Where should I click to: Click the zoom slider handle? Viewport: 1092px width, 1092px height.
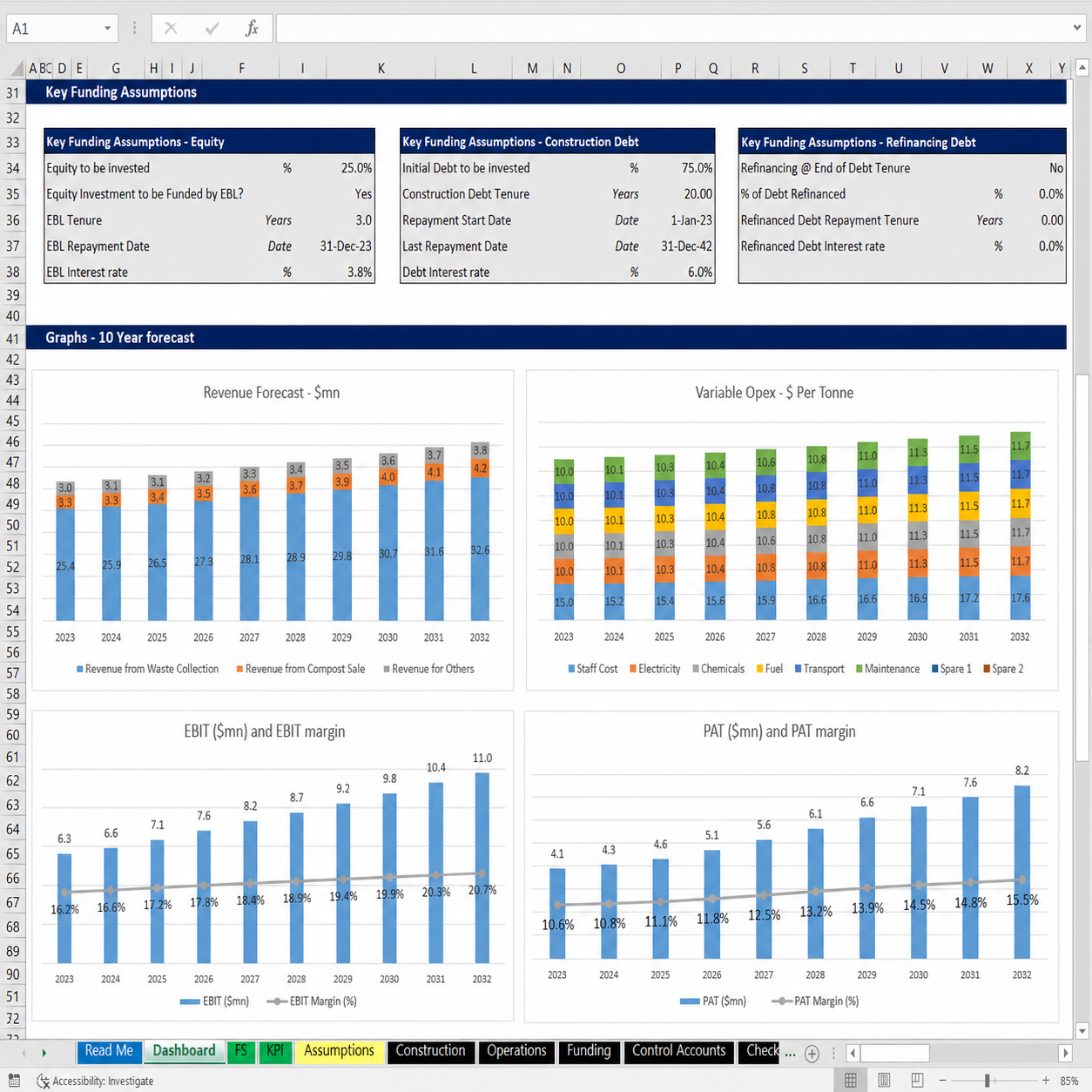(988, 1081)
